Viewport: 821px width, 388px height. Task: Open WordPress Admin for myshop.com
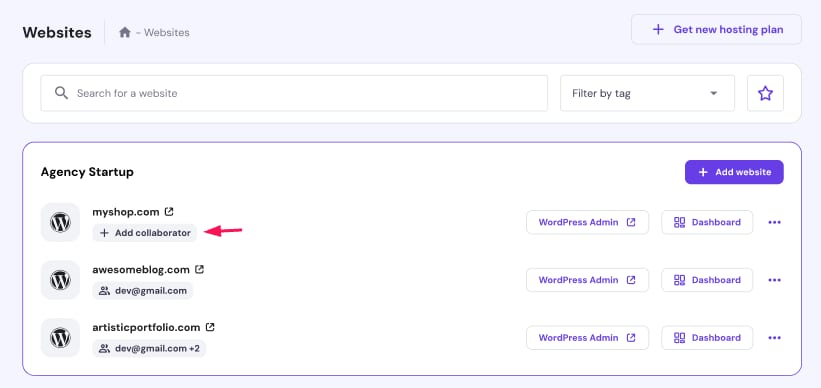(x=587, y=222)
